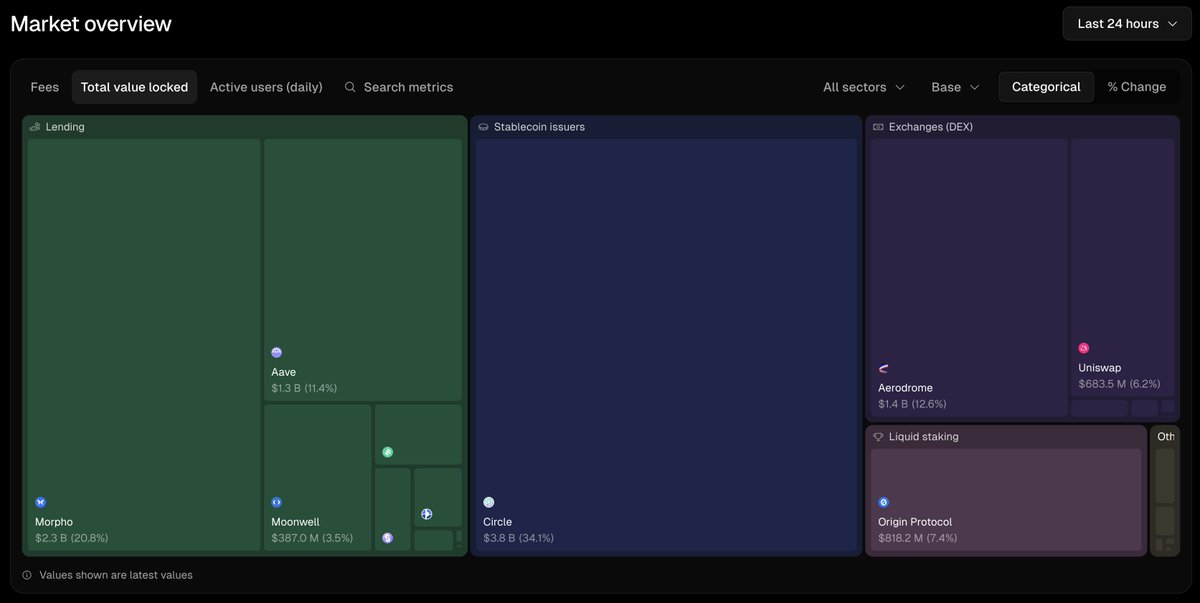Click the green logo in the small Lending tile

tap(387, 453)
